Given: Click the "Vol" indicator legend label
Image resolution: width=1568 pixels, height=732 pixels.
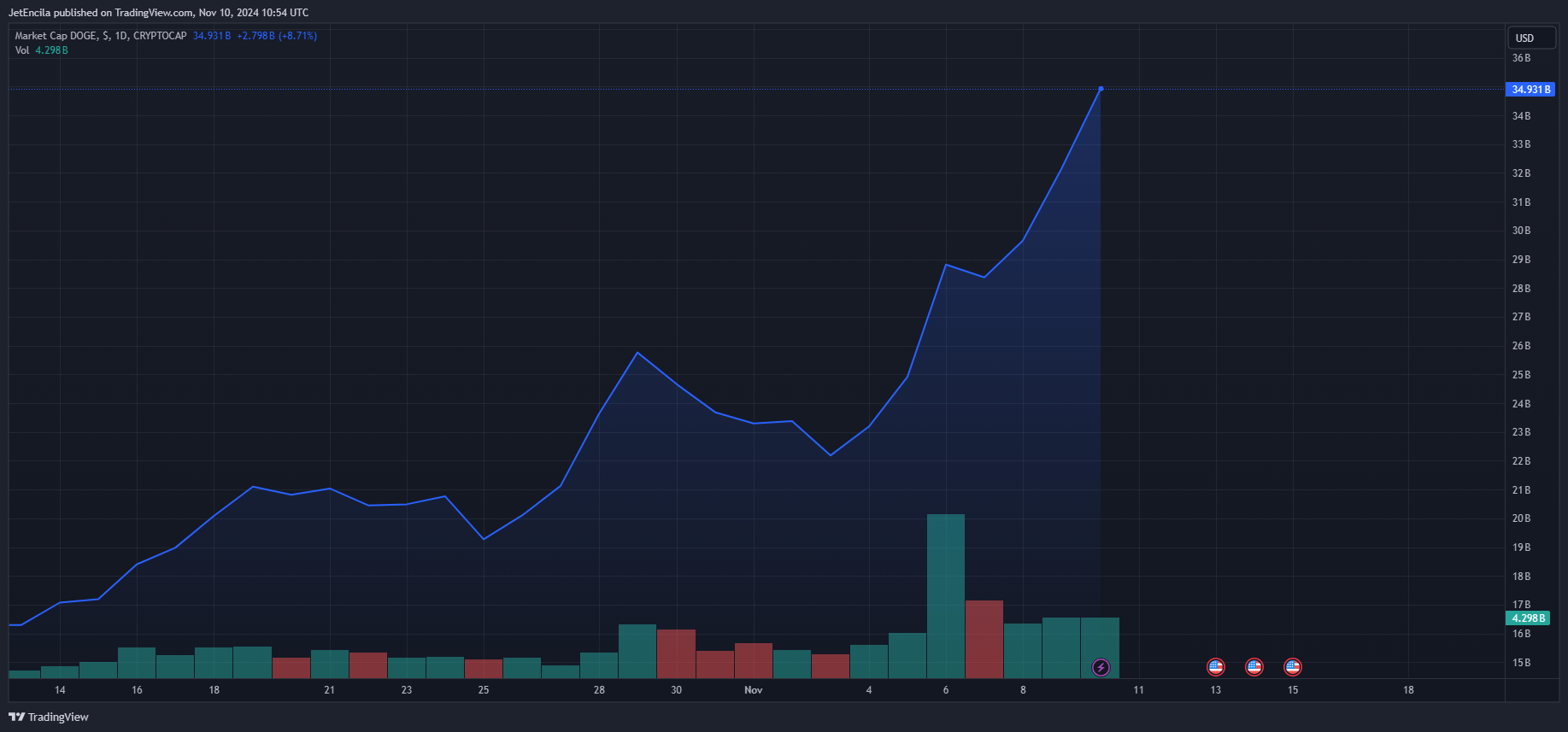Looking at the screenshot, I should (22, 50).
